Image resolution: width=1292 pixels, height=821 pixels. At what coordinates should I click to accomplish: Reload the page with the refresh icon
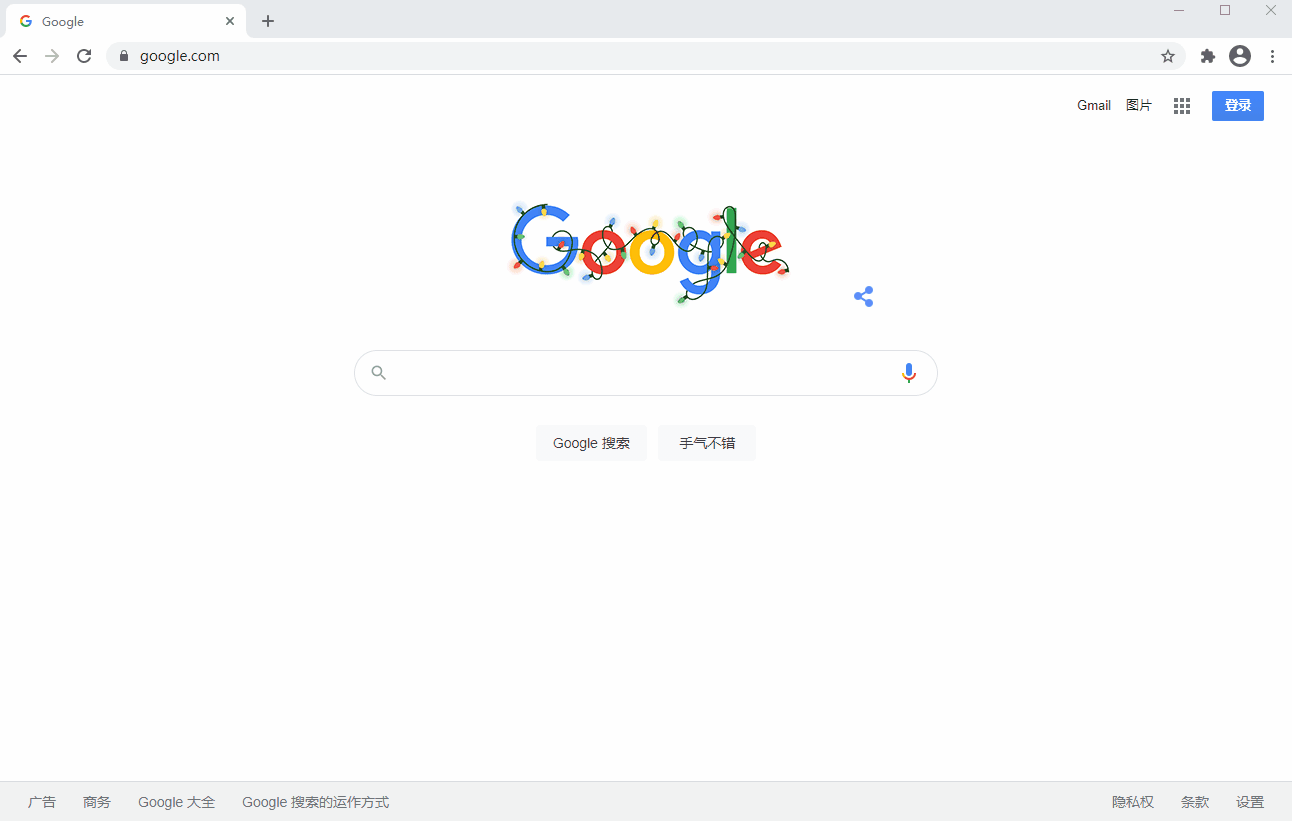(x=84, y=56)
